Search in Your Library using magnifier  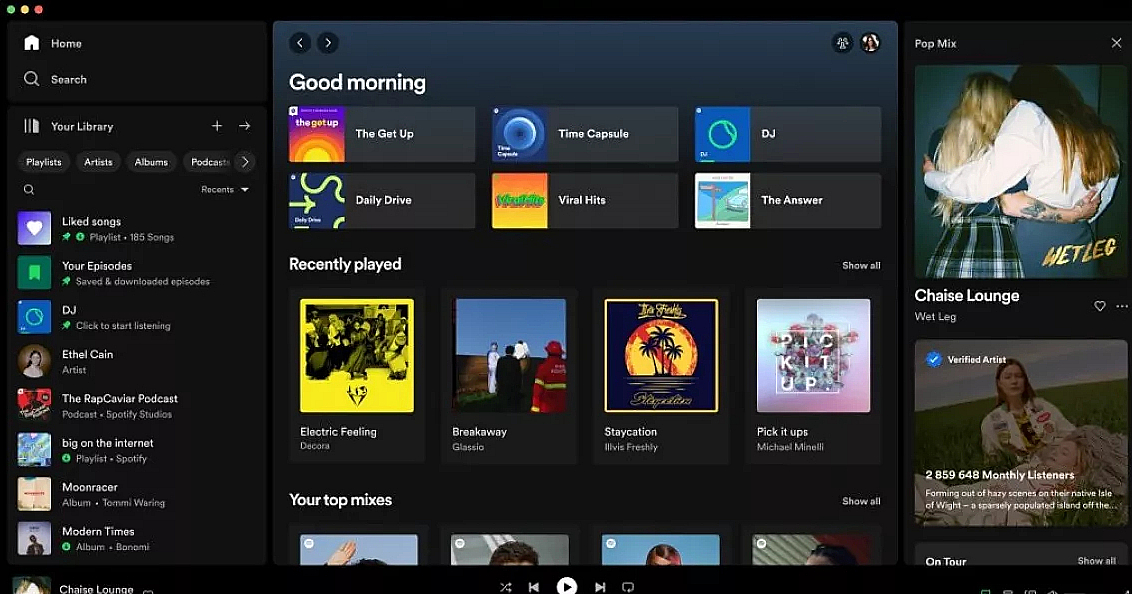(29, 190)
